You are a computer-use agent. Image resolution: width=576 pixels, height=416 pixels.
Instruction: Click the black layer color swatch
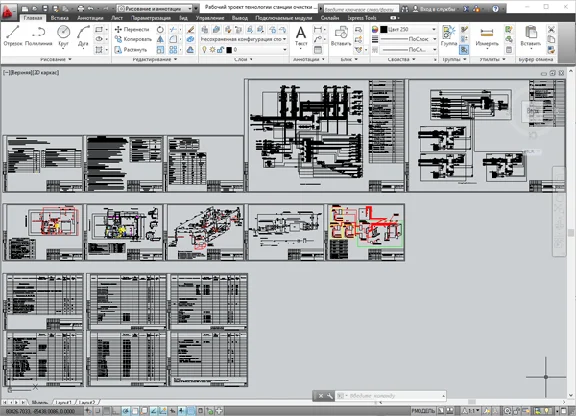pos(229,50)
